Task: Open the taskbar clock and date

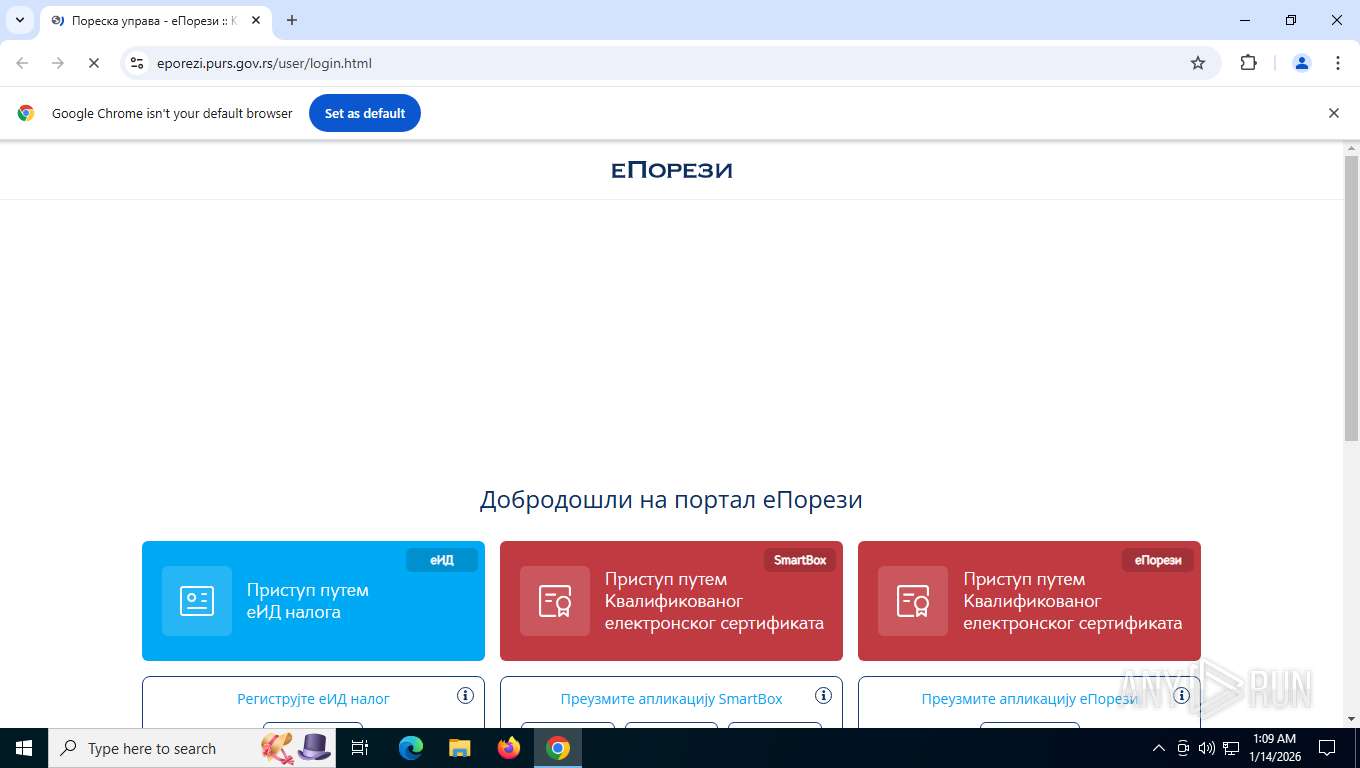Action: click(x=1274, y=748)
